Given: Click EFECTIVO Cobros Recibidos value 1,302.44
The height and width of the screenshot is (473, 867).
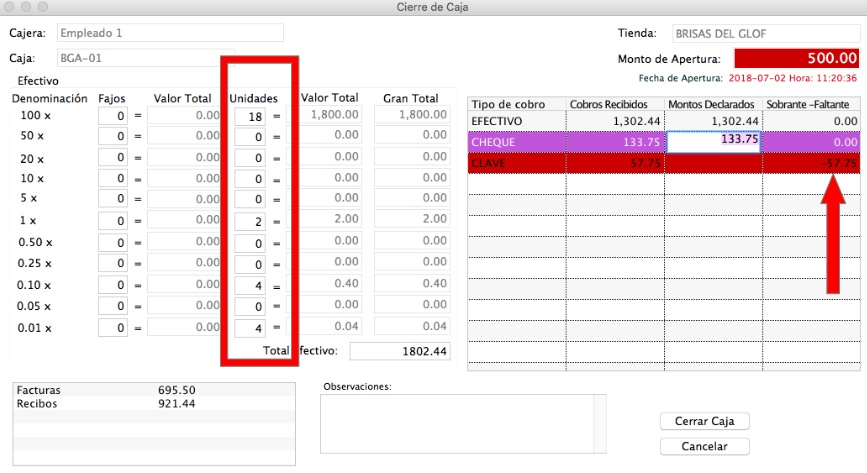Looking at the screenshot, I should coord(636,121).
